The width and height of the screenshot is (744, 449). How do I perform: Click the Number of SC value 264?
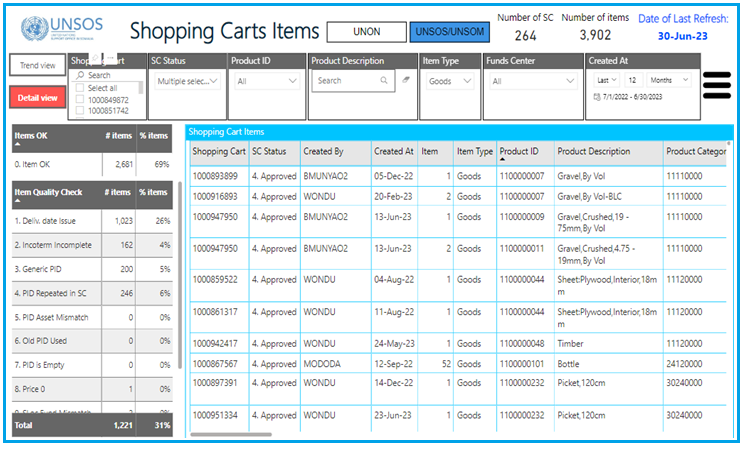click(x=525, y=36)
